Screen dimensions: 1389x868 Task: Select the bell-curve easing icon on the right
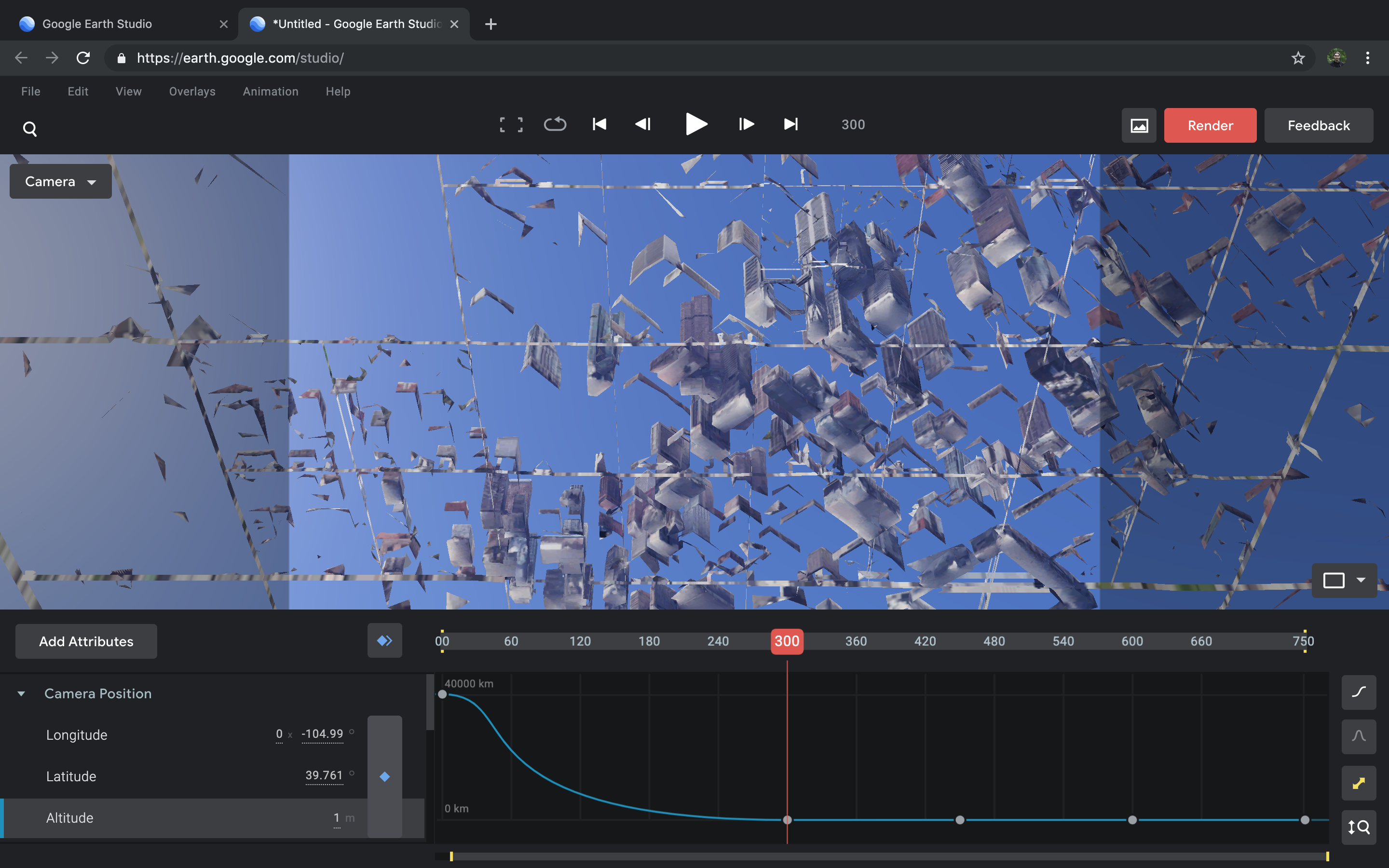1359,736
